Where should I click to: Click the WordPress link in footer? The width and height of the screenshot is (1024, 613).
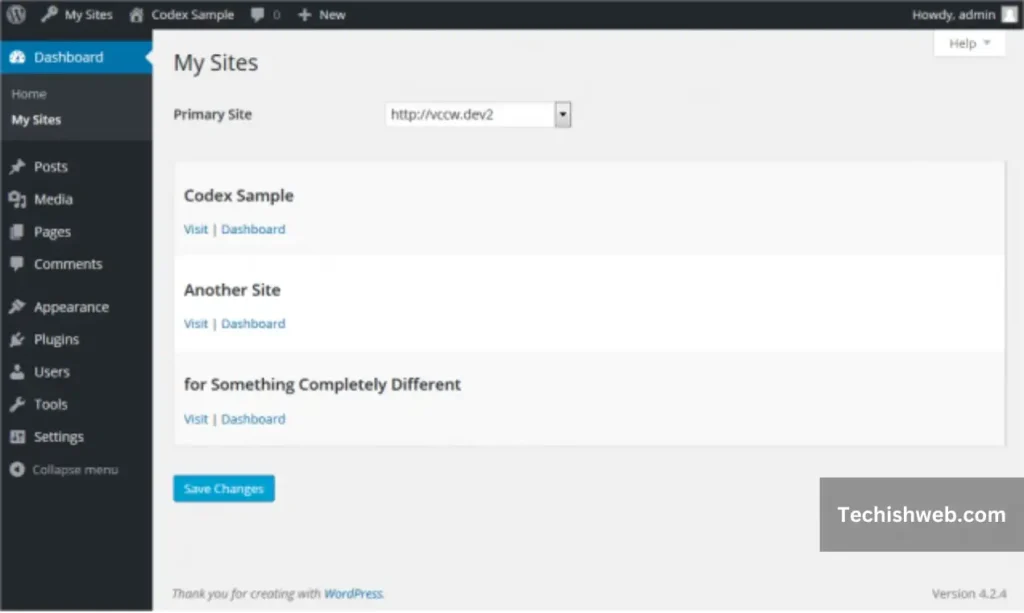[353, 593]
